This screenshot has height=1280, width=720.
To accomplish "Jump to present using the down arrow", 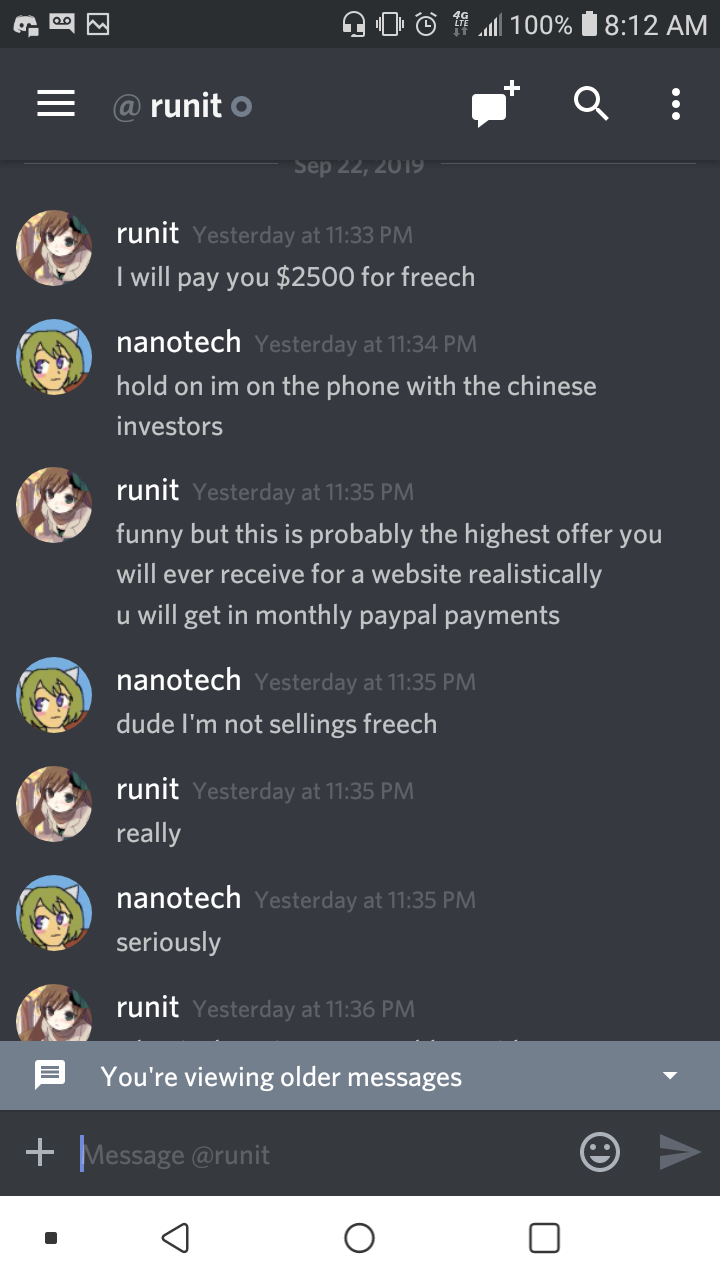I will pyautogui.click(x=670, y=1076).
